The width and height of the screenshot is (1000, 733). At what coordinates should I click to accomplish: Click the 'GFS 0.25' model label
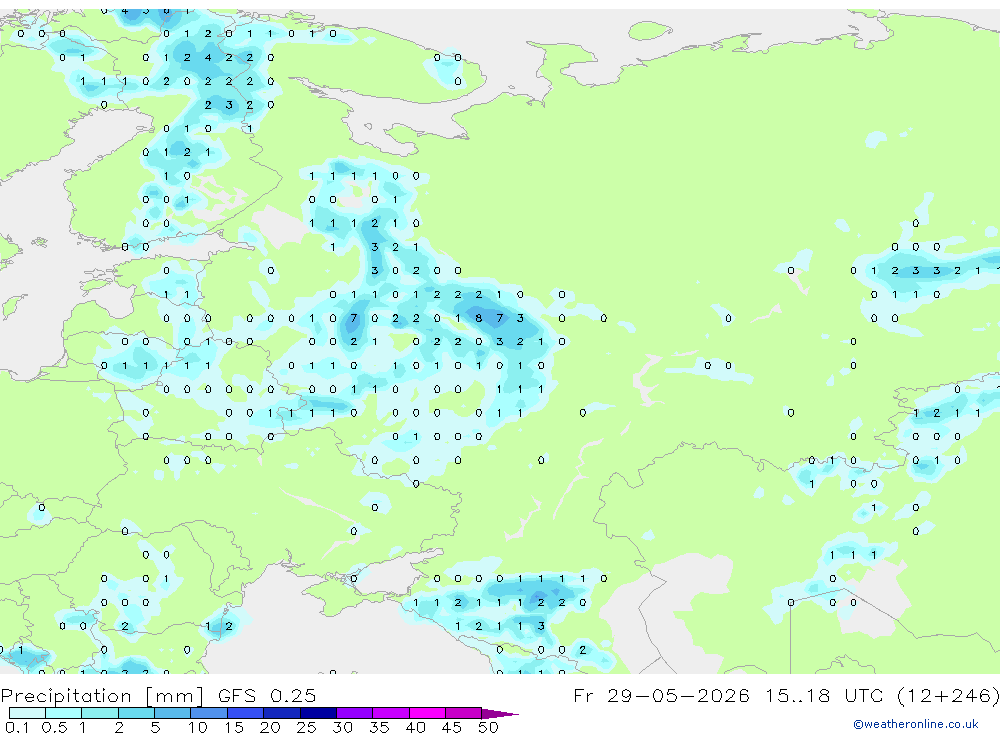(267, 696)
